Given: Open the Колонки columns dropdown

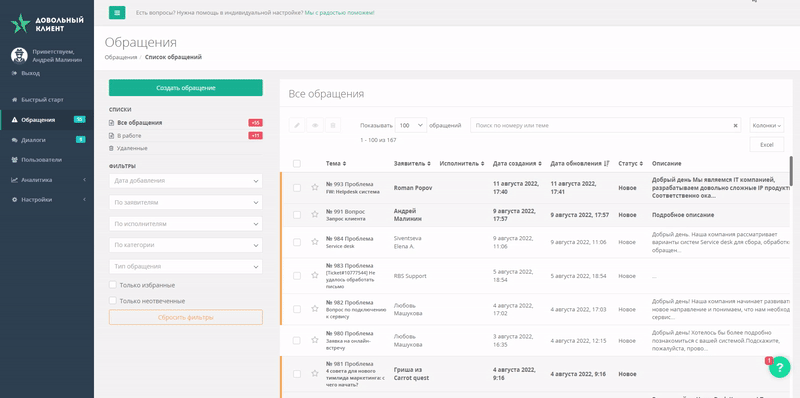Looking at the screenshot, I should (766, 125).
